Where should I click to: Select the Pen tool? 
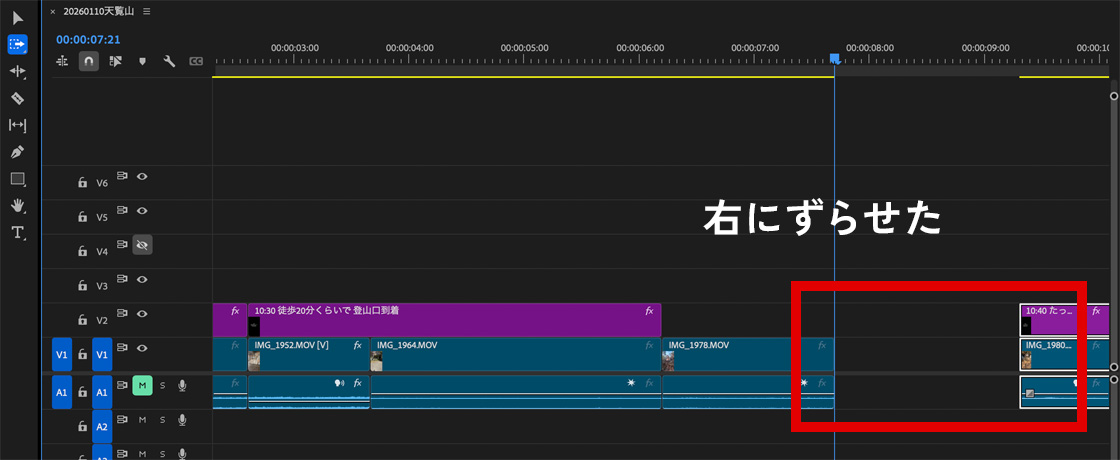click(17, 152)
